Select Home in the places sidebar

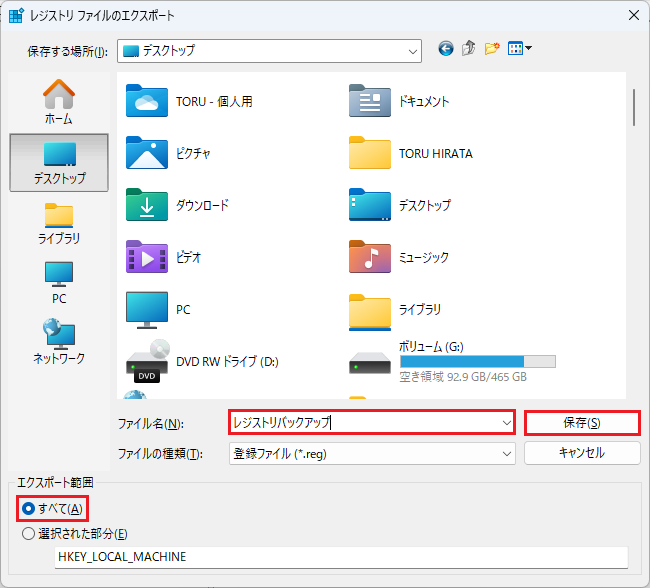[x=59, y=102]
